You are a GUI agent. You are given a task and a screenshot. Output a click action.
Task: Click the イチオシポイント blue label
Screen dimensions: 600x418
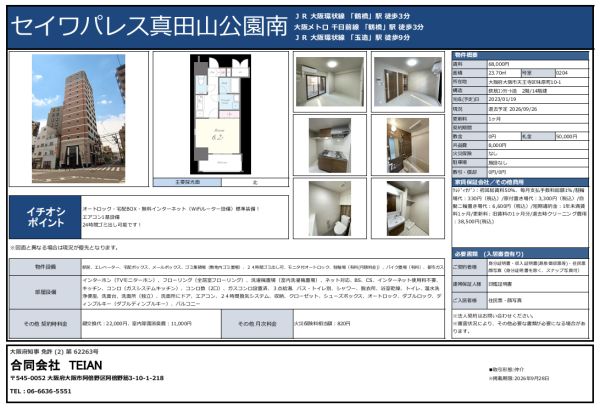pos(45,217)
